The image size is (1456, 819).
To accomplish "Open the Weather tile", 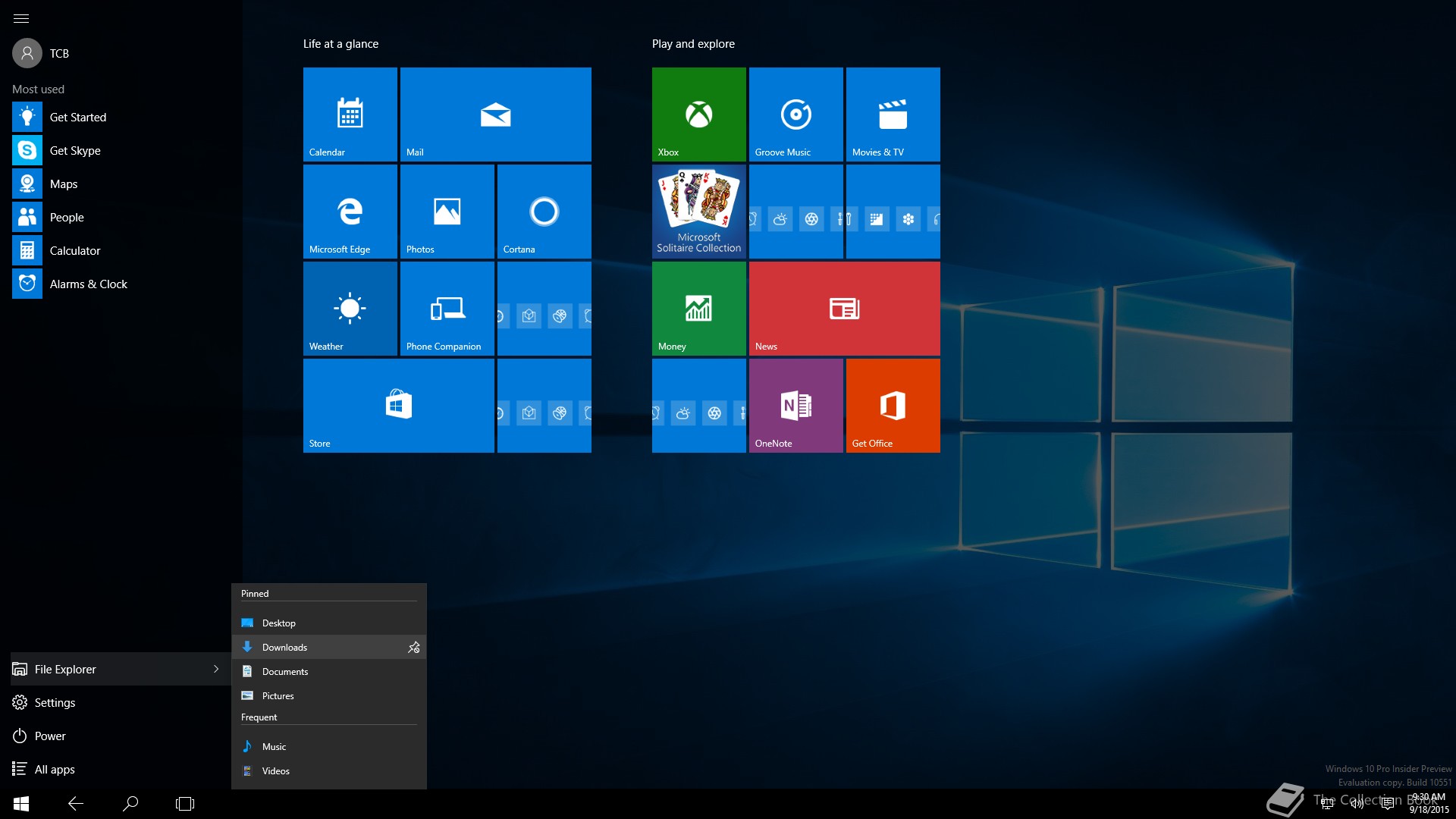I will pos(350,309).
